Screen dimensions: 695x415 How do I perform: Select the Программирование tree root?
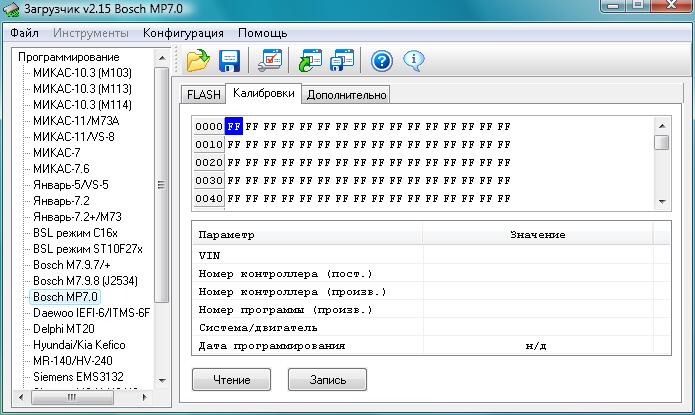click(69, 57)
